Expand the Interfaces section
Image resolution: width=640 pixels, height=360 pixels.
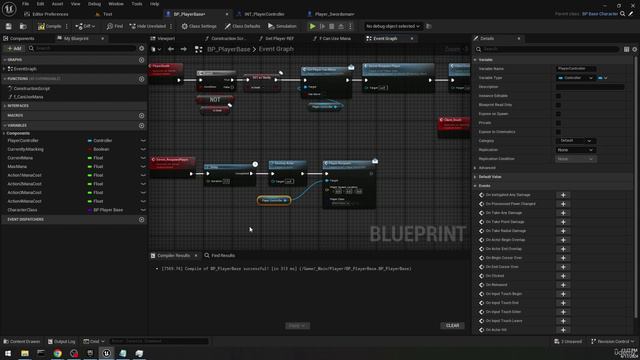click(4, 106)
